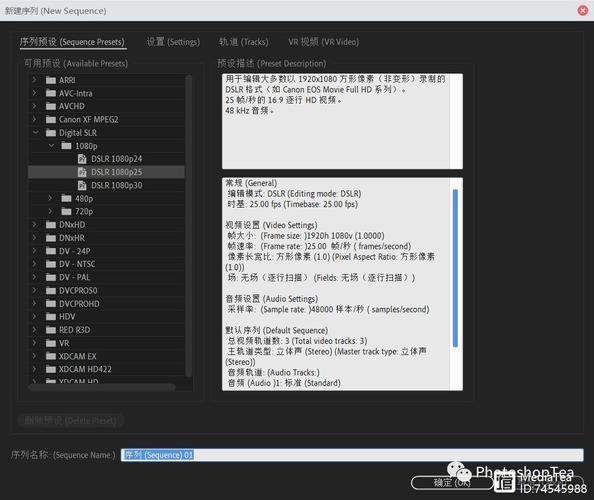Select the DSLR 1080p24 preset icon
This screenshot has height=500, width=594.
(x=82, y=159)
